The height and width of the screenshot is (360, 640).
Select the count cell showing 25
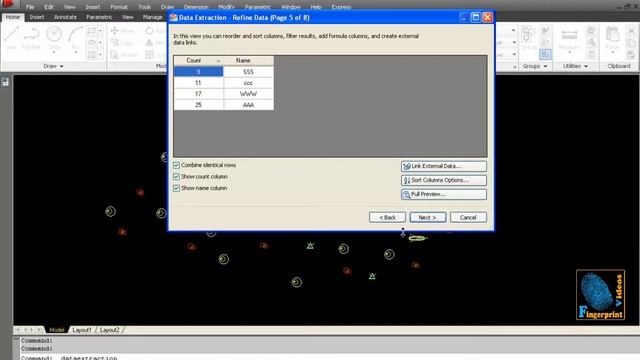tap(198, 105)
